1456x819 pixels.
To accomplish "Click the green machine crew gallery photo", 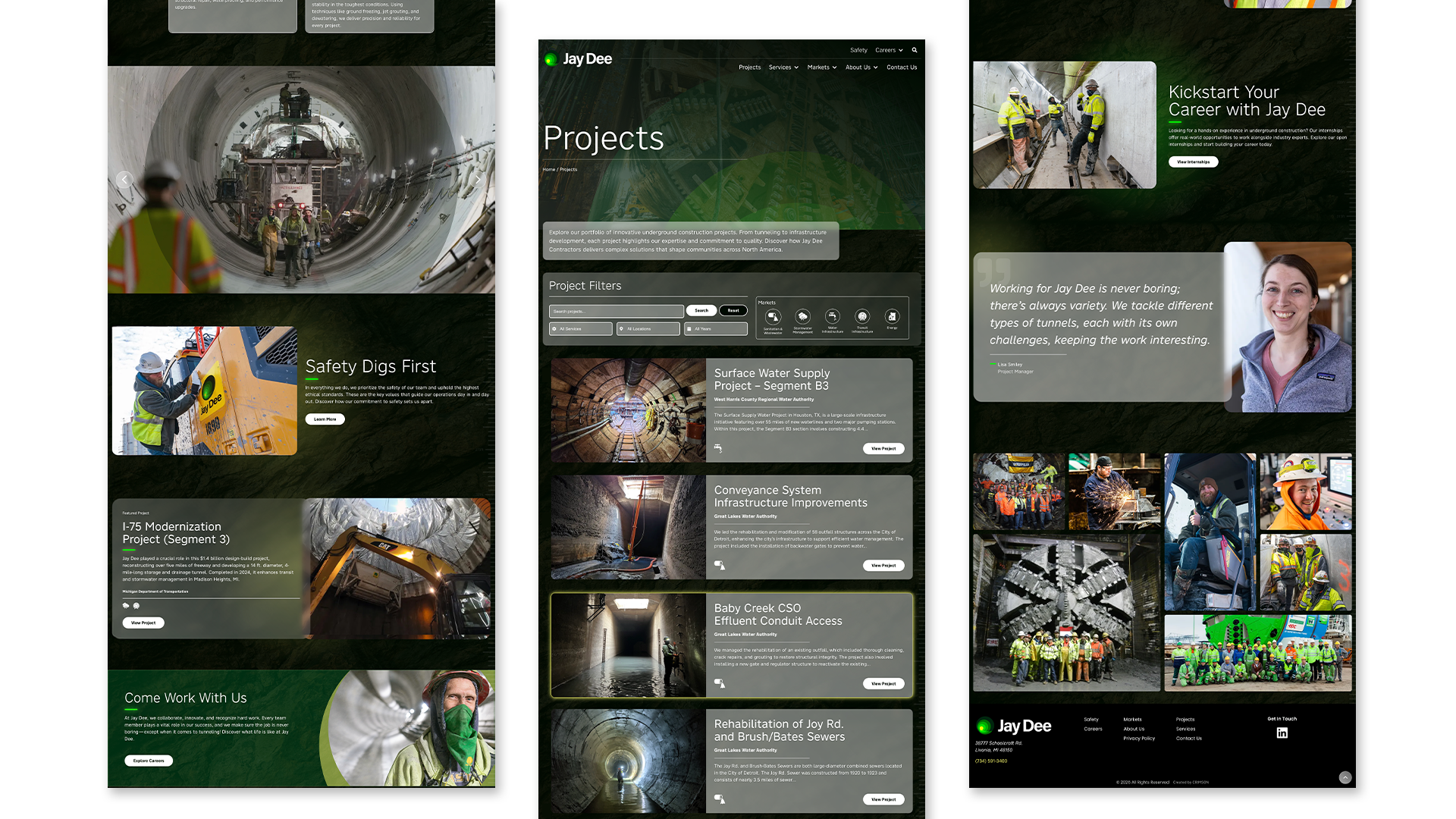I will (1258, 653).
